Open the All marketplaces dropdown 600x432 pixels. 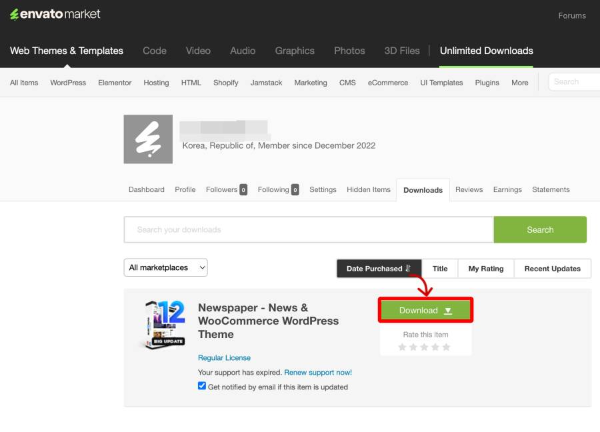166,267
